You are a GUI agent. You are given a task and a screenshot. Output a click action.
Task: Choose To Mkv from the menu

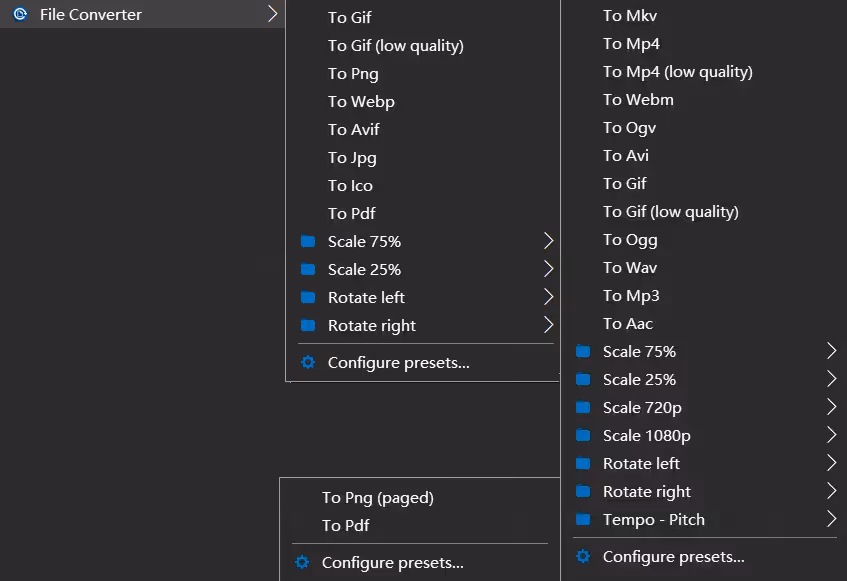(x=630, y=16)
